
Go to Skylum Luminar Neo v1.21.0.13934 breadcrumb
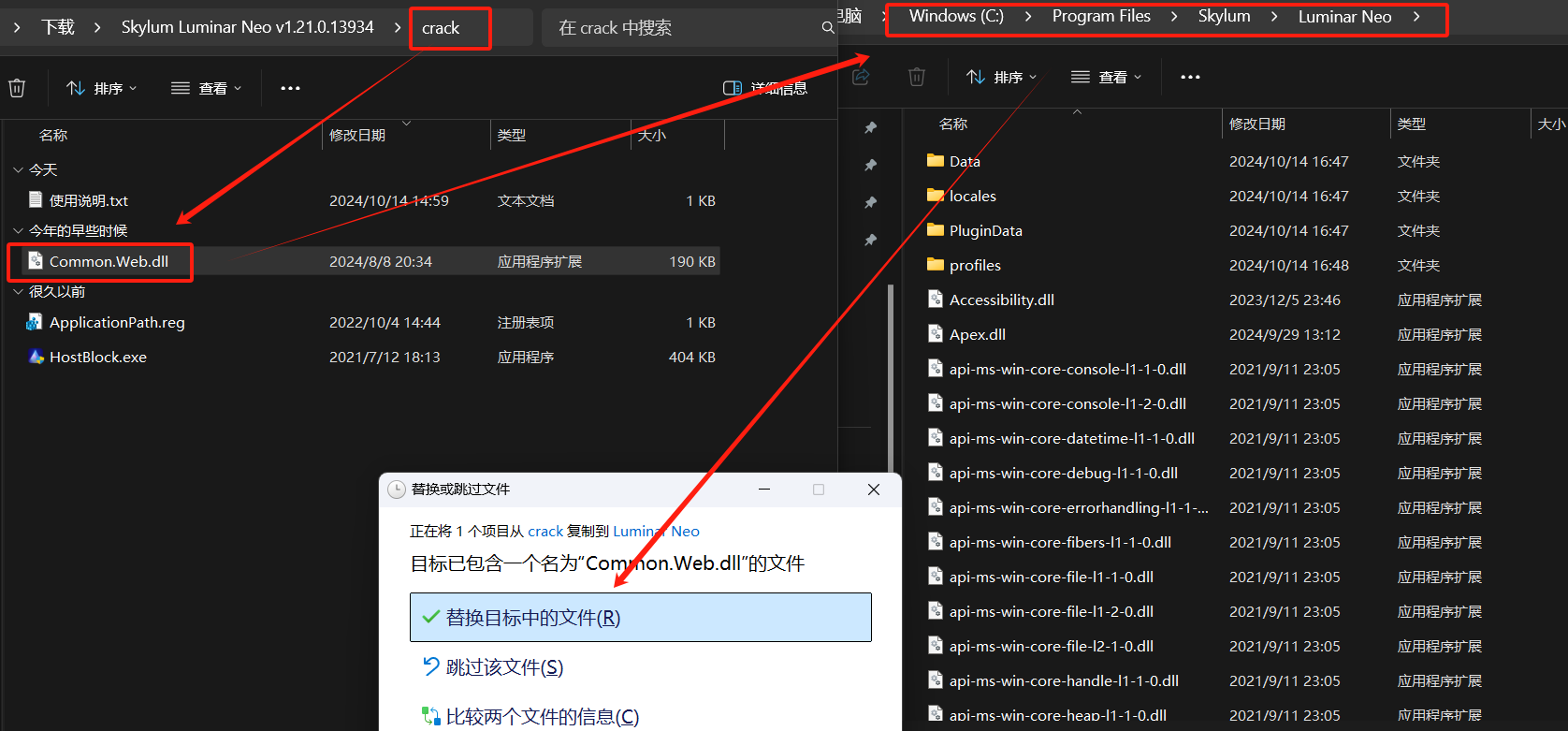pos(247,27)
